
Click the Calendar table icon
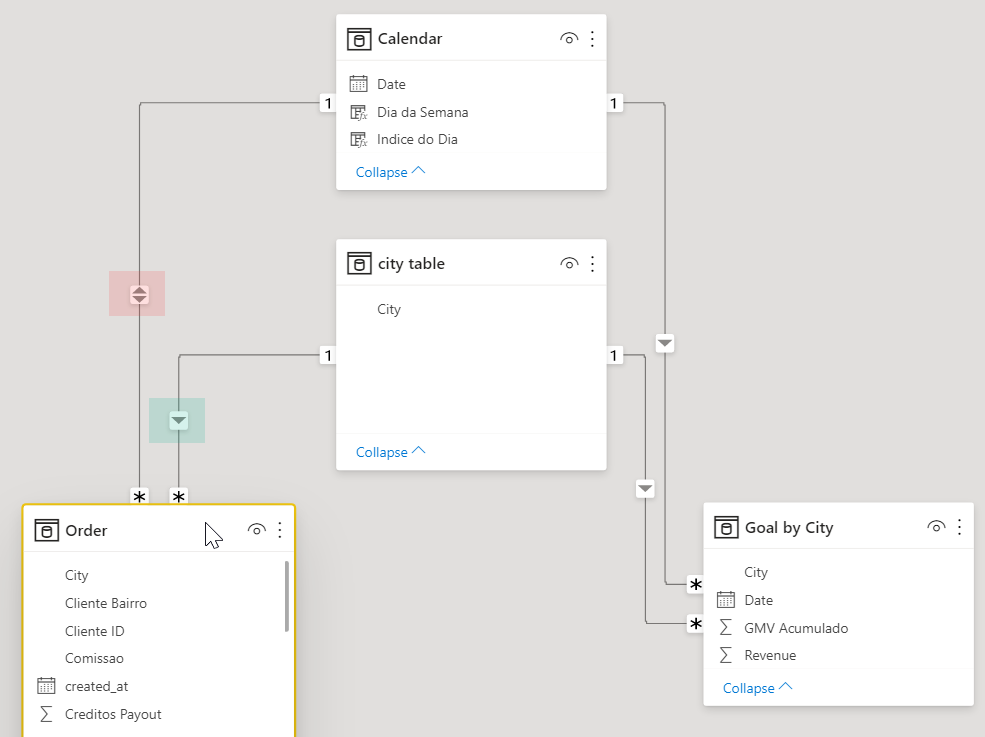click(359, 39)
